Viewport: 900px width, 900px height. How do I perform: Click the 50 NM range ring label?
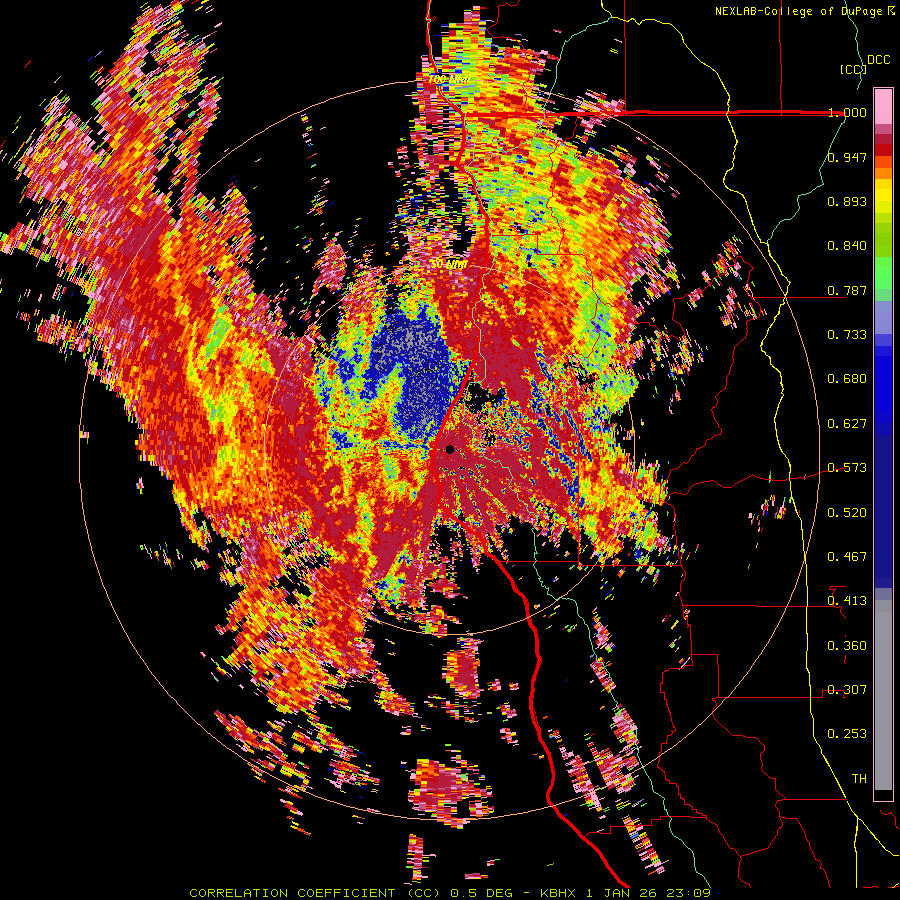point(448,265)
